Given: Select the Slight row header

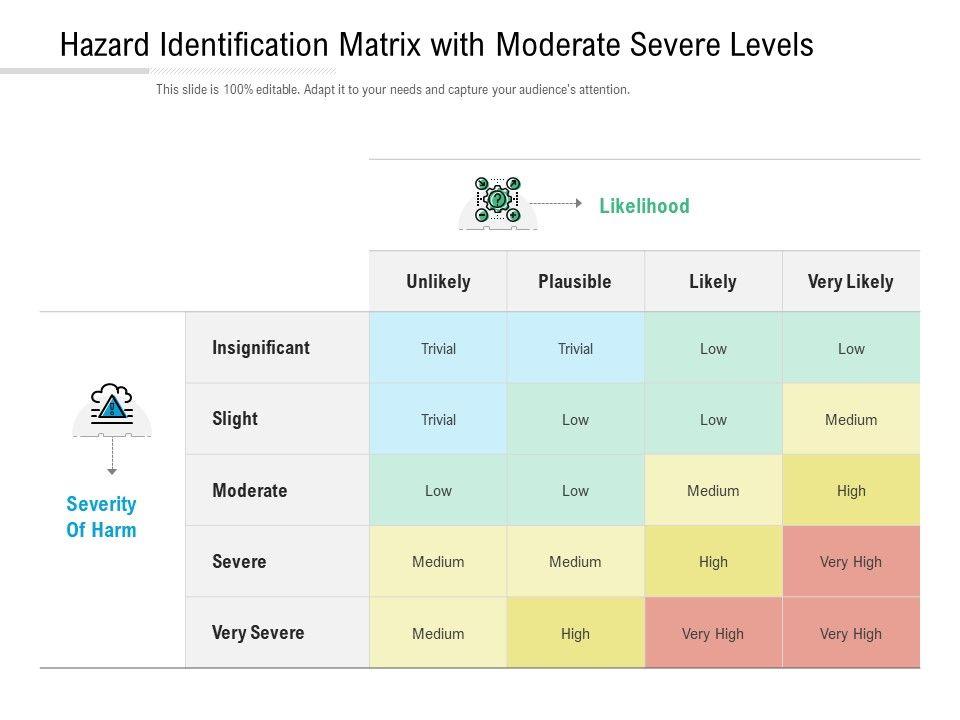Looking at the screenshot, I should coord(235,419).
